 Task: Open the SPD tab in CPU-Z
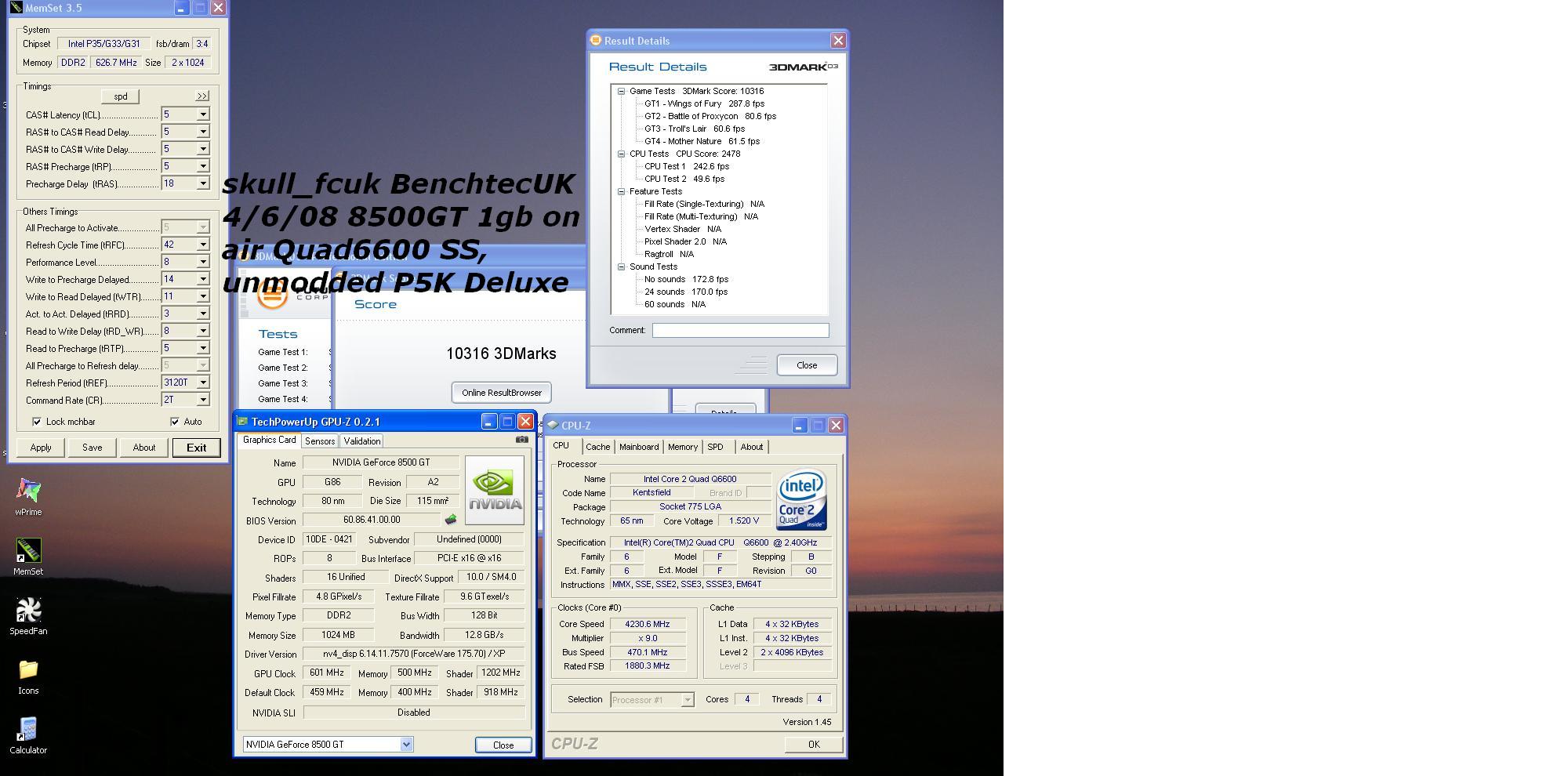715,447
